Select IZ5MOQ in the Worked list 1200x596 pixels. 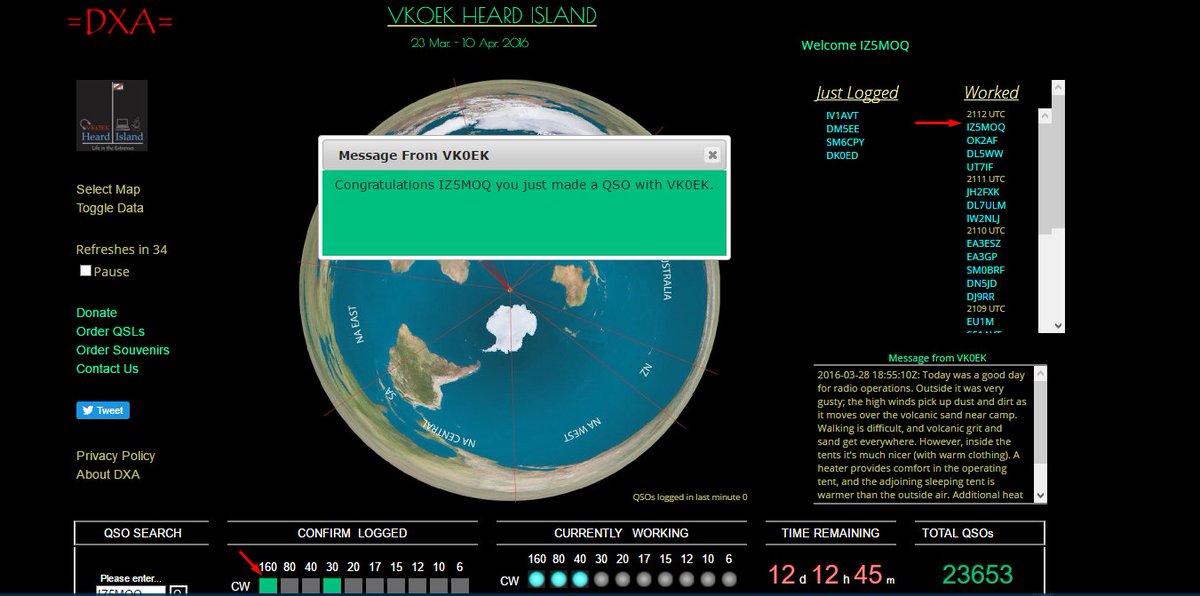tap(986, 128)
